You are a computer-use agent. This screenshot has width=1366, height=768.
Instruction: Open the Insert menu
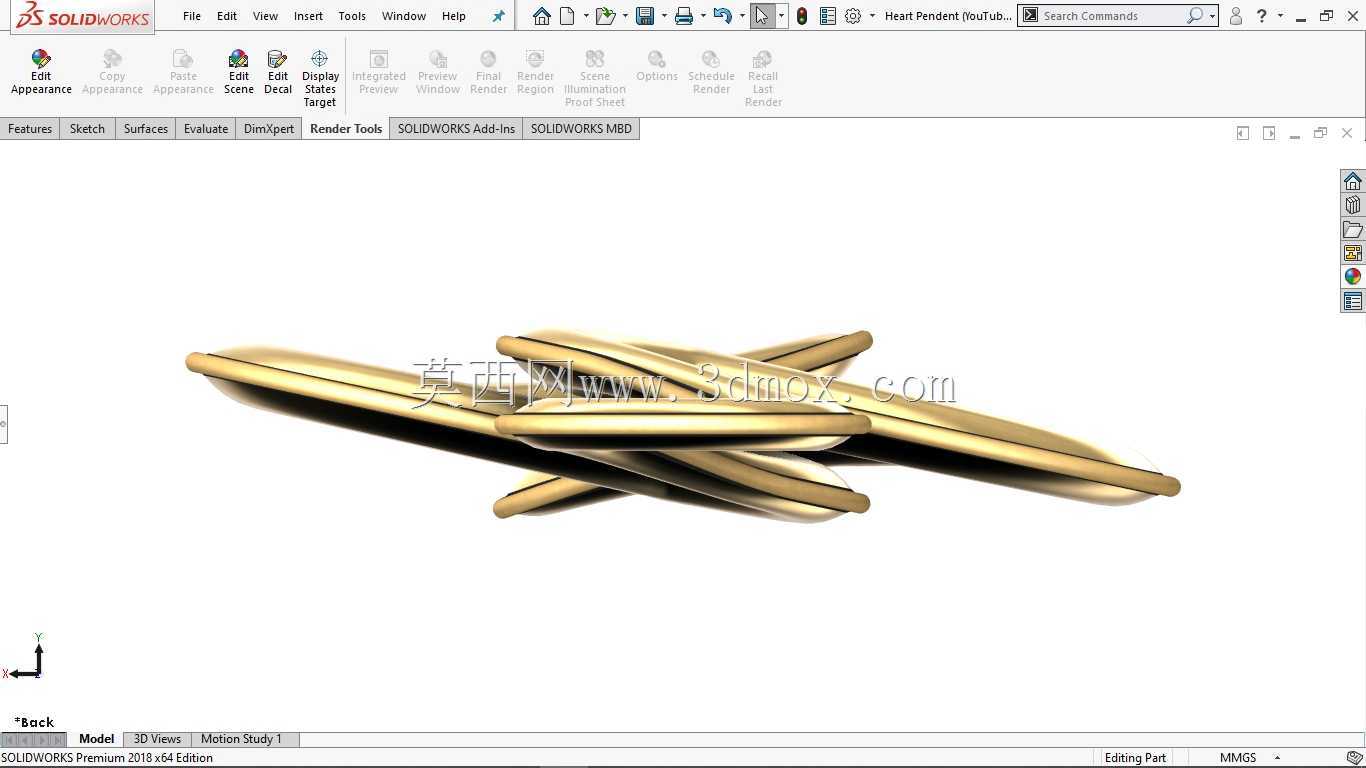pos(308,16)
